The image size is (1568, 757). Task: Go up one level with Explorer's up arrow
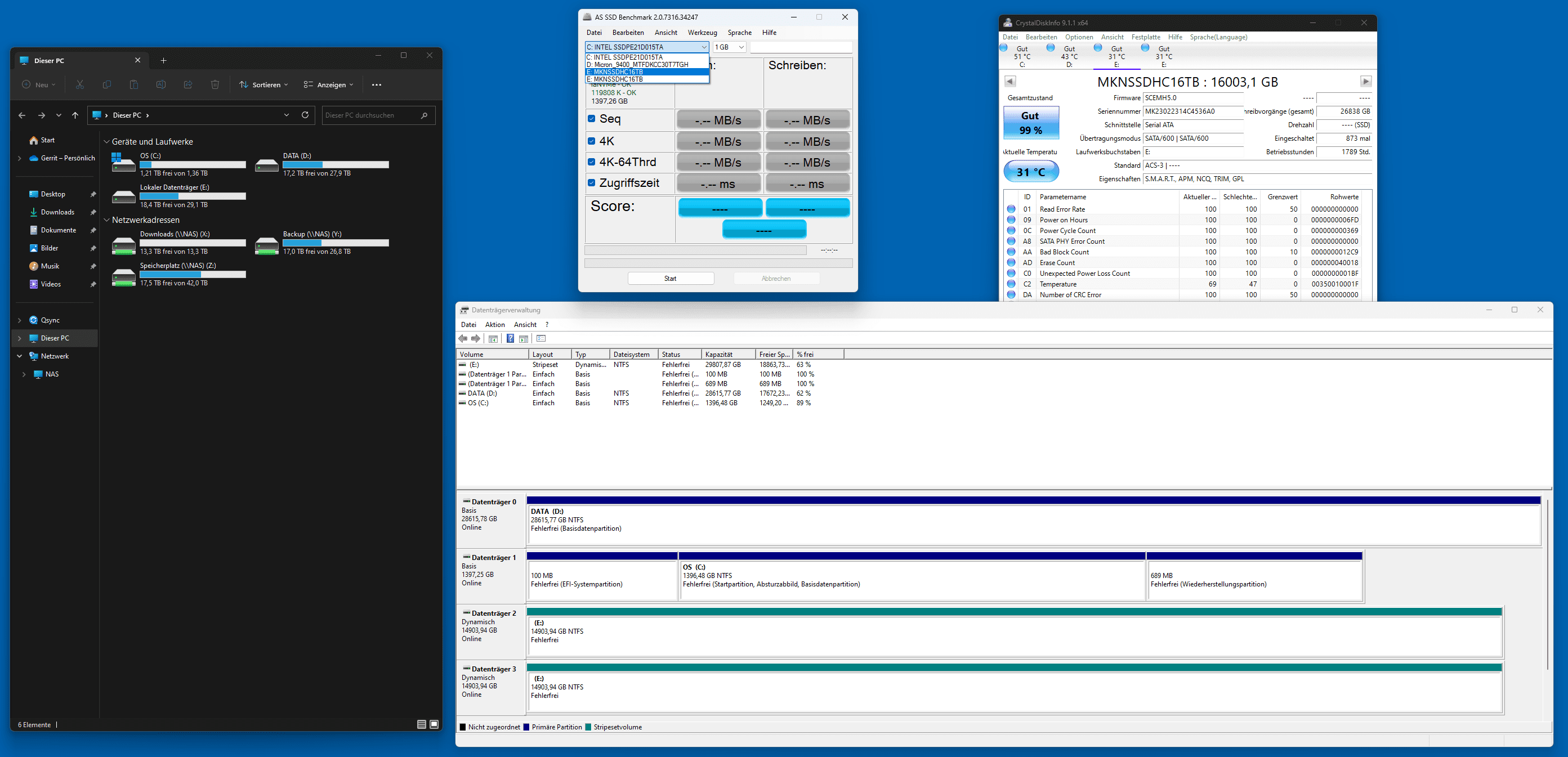[75, 115]
